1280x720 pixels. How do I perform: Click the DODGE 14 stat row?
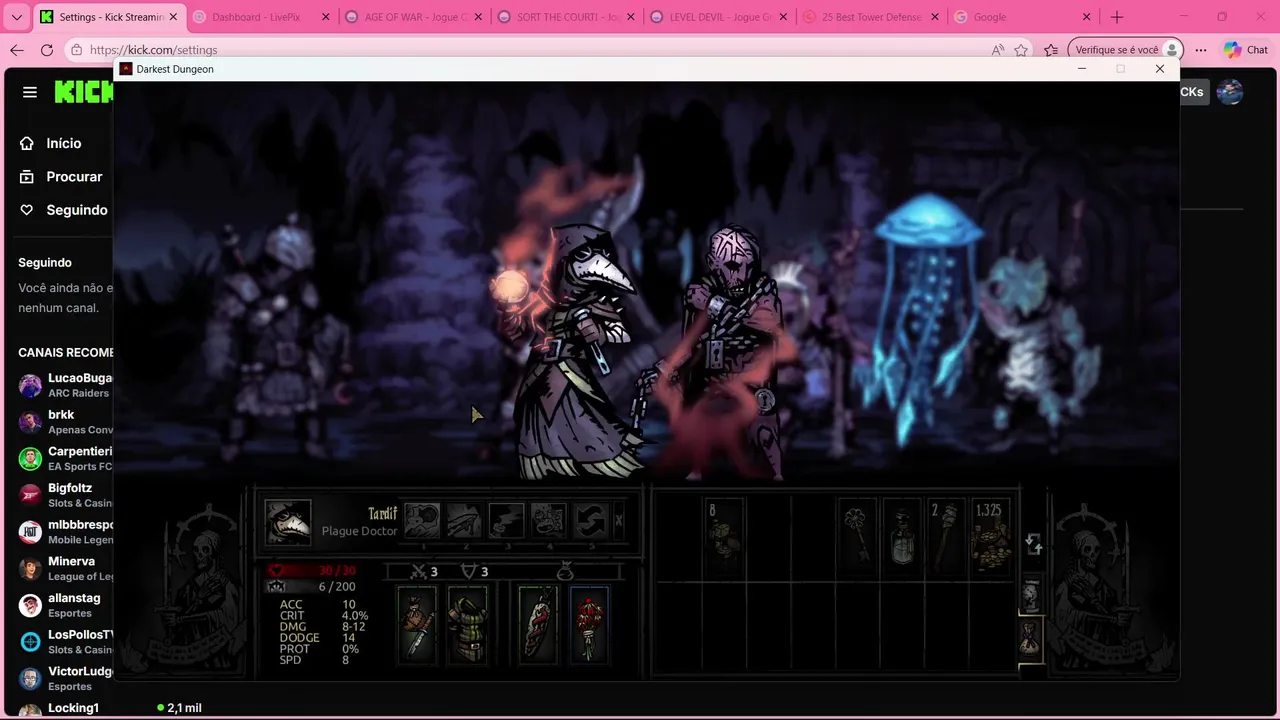tap(317, 638)
